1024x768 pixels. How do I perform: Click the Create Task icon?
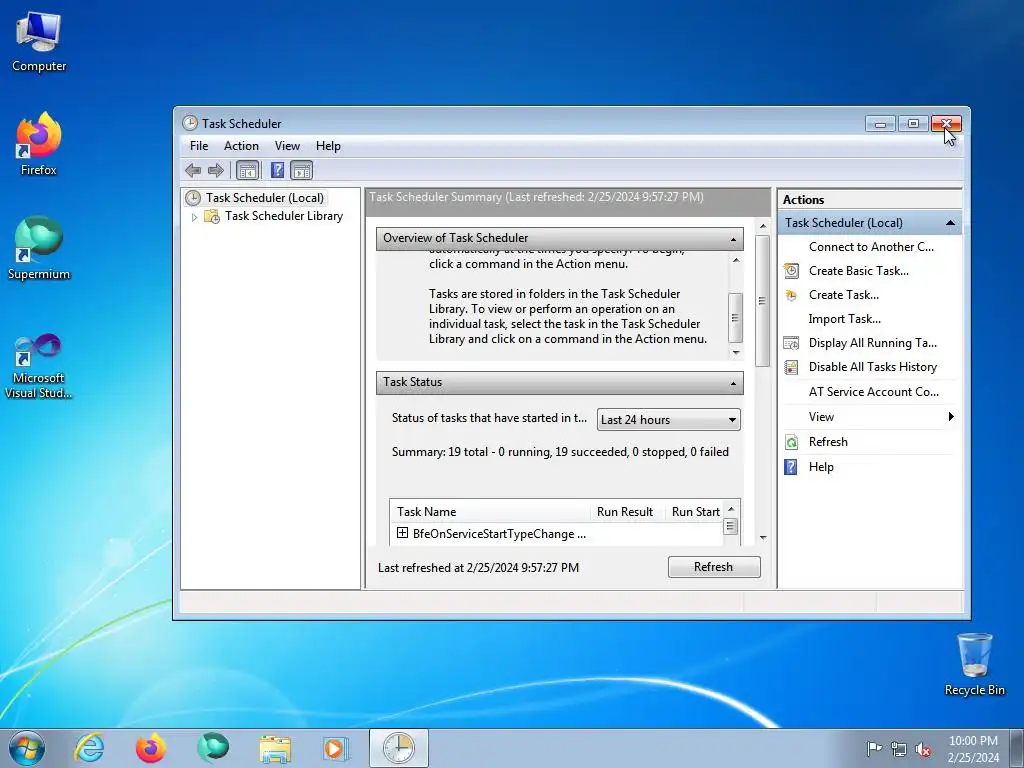(x=791, y=295)
